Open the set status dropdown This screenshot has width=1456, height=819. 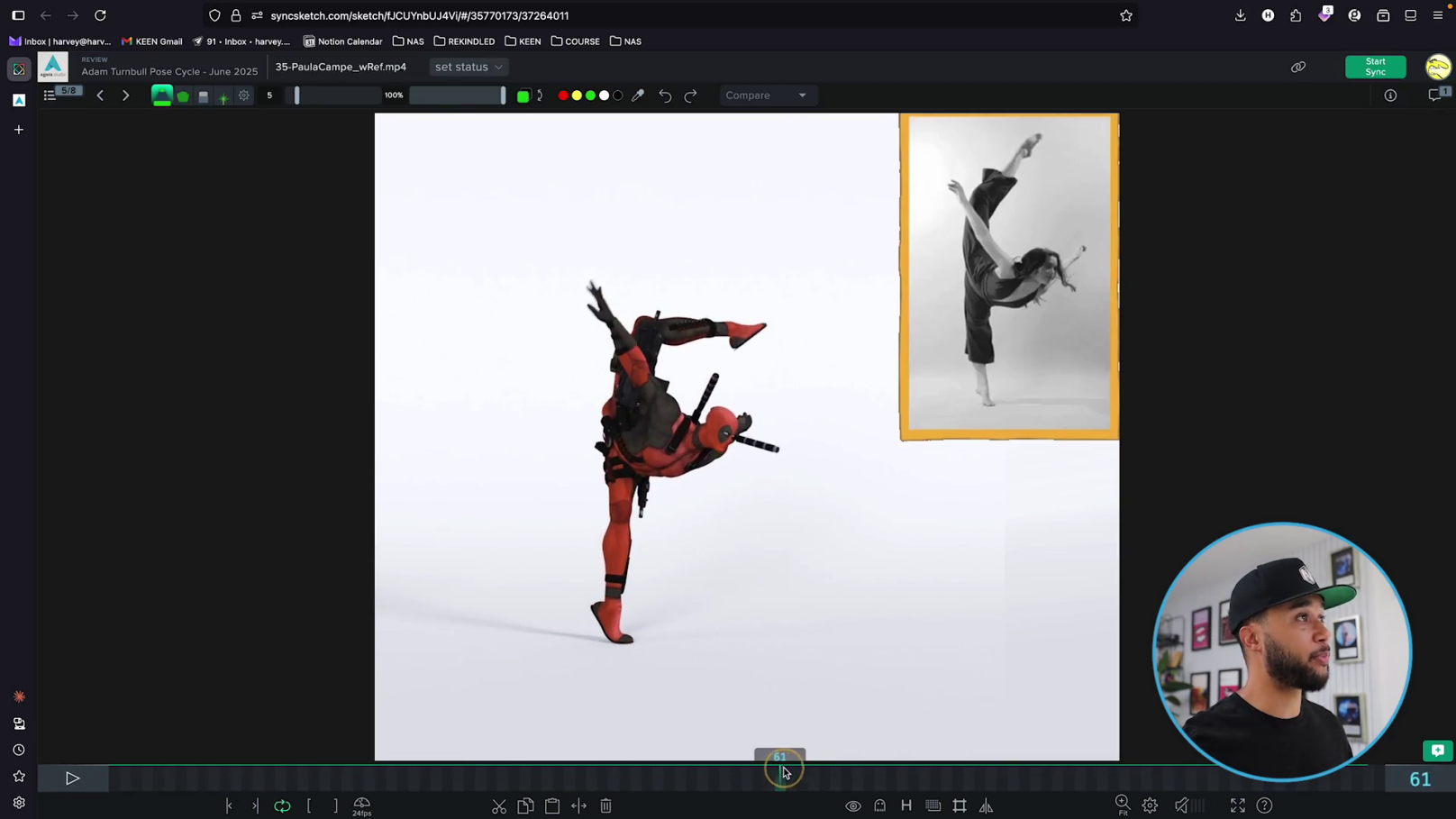[469, 67]
